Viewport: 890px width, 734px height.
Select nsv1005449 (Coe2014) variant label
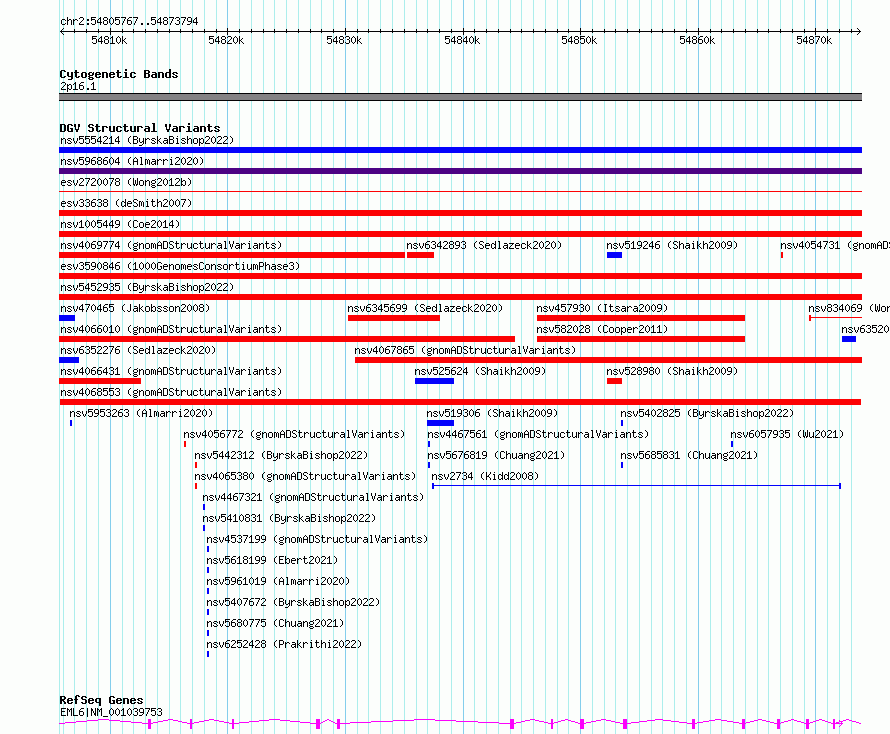click(120, 224)
